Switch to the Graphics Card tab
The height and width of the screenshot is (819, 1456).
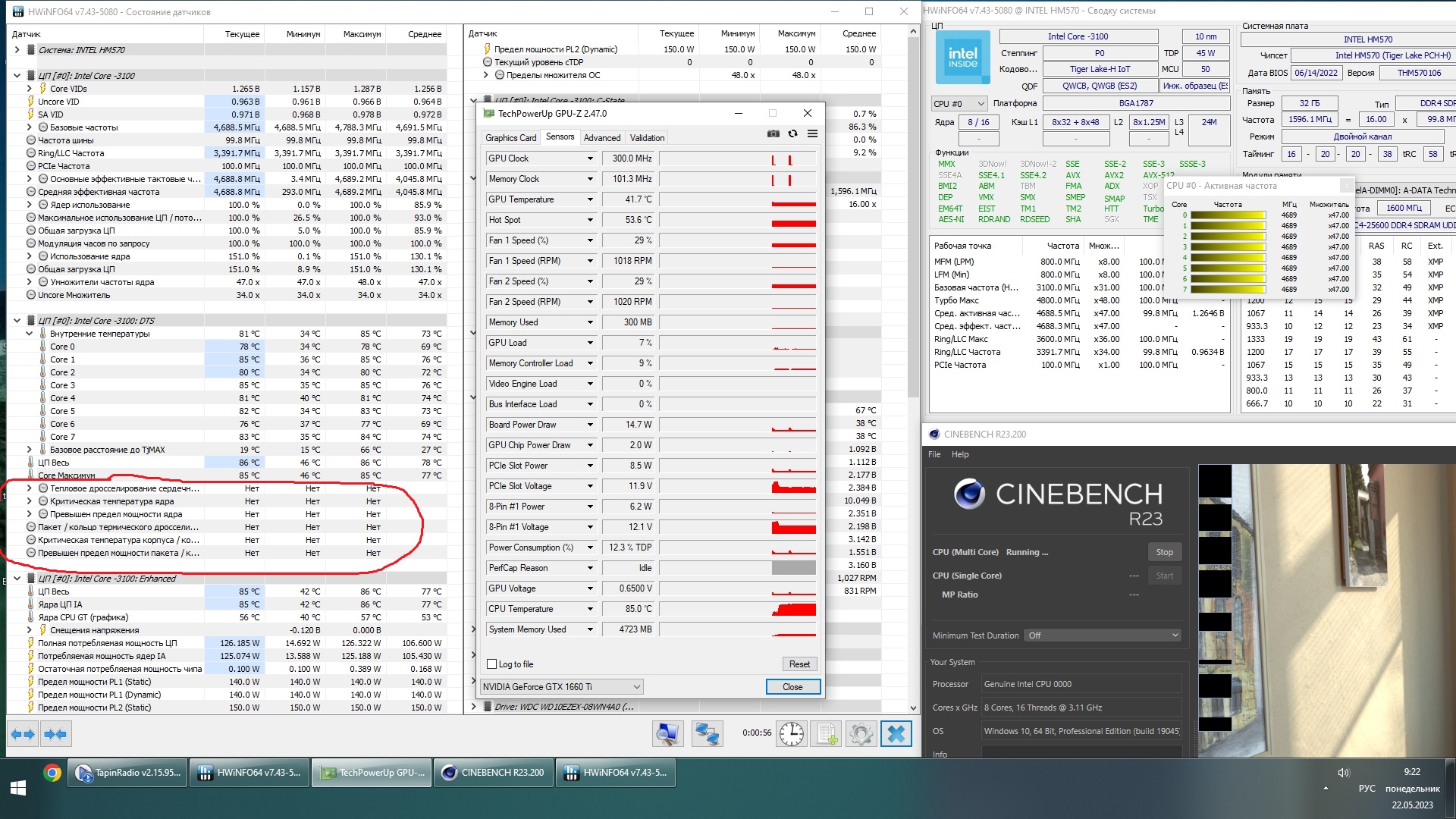click(x=510, y=138)
